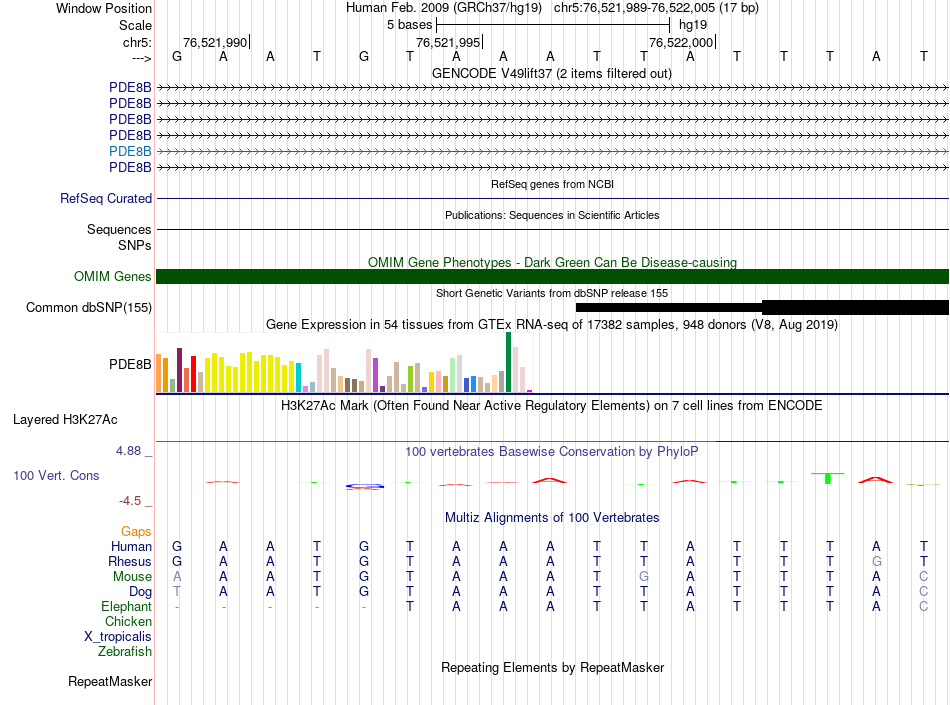This screenshot has height=705, width=950.
Task: Click the Gaps label in alignment track
Action: (136, 532)
